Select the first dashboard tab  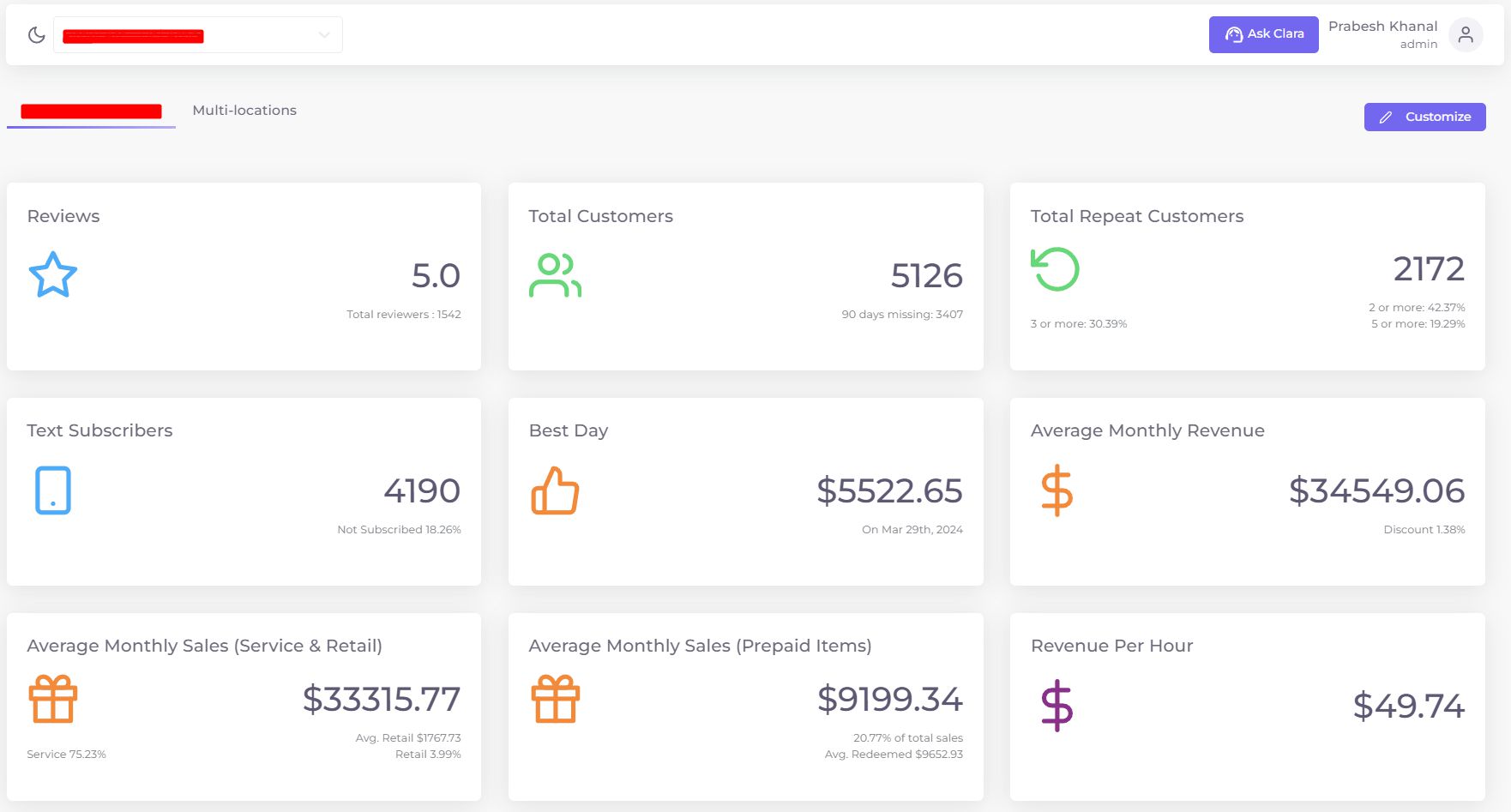coord(90,110)
